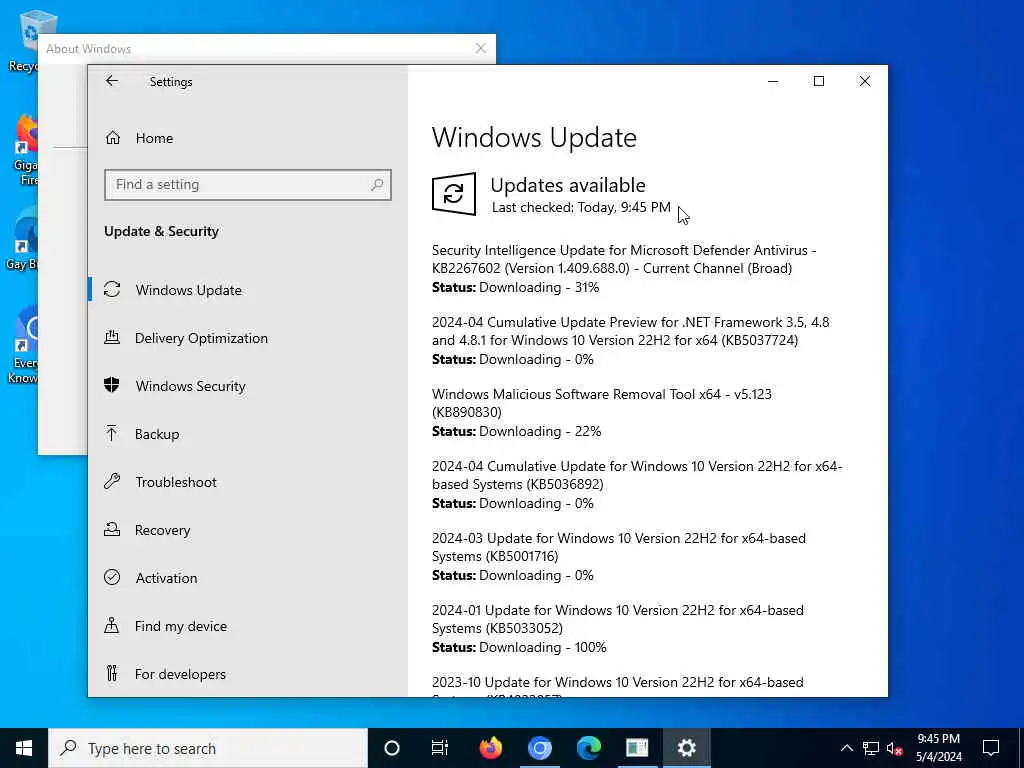This screenshot has height=768, width=1024.
Task: Minimize the Settings window
Action: [x=773, y=81]
